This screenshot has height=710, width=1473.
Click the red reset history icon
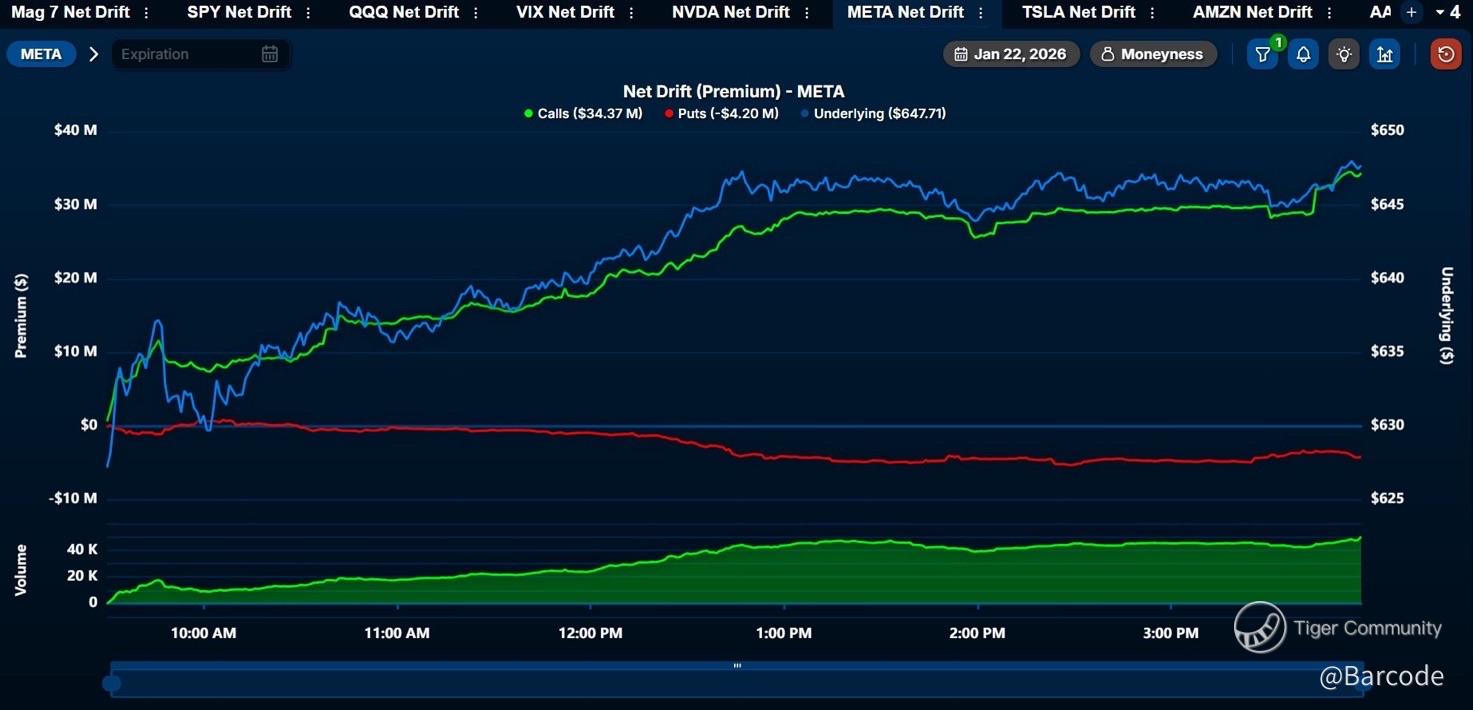[x=1445, y=54]
